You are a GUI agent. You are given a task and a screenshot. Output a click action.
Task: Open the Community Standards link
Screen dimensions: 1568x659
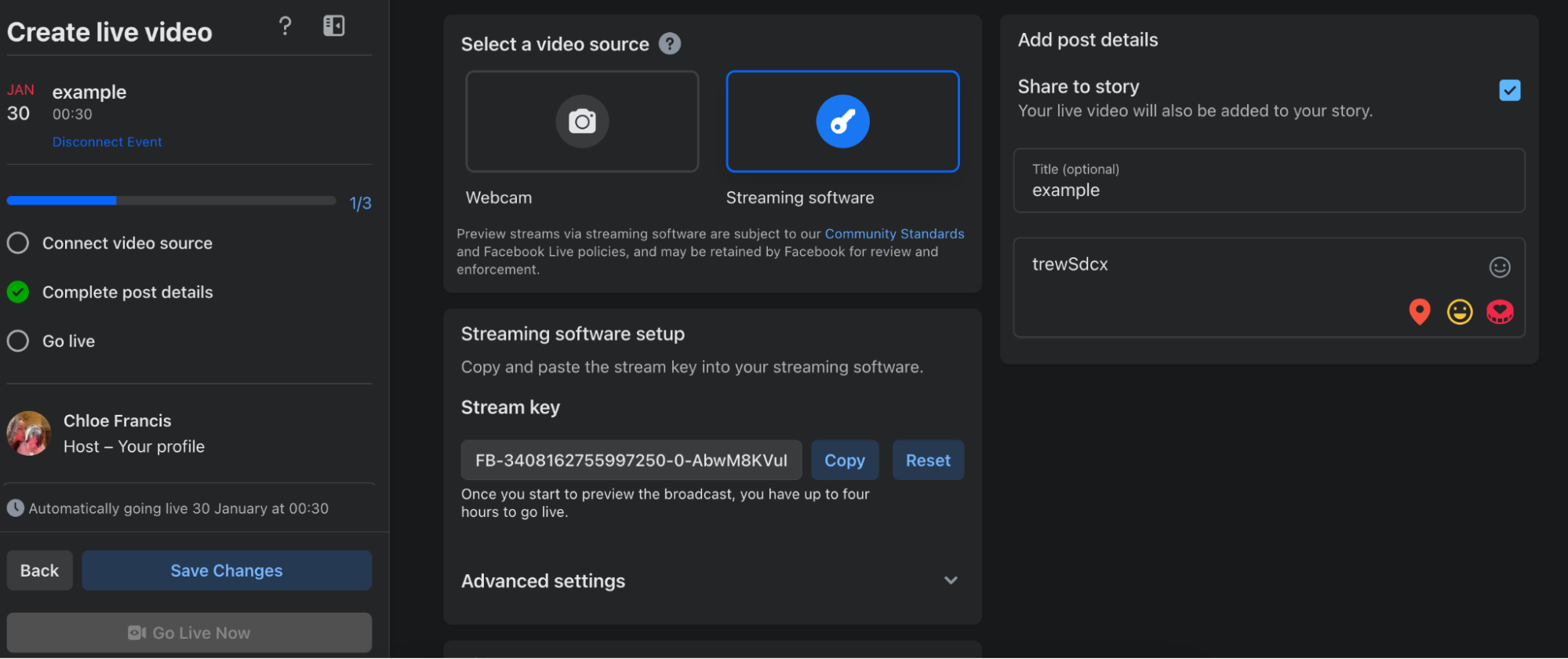(x=894, y=234)
